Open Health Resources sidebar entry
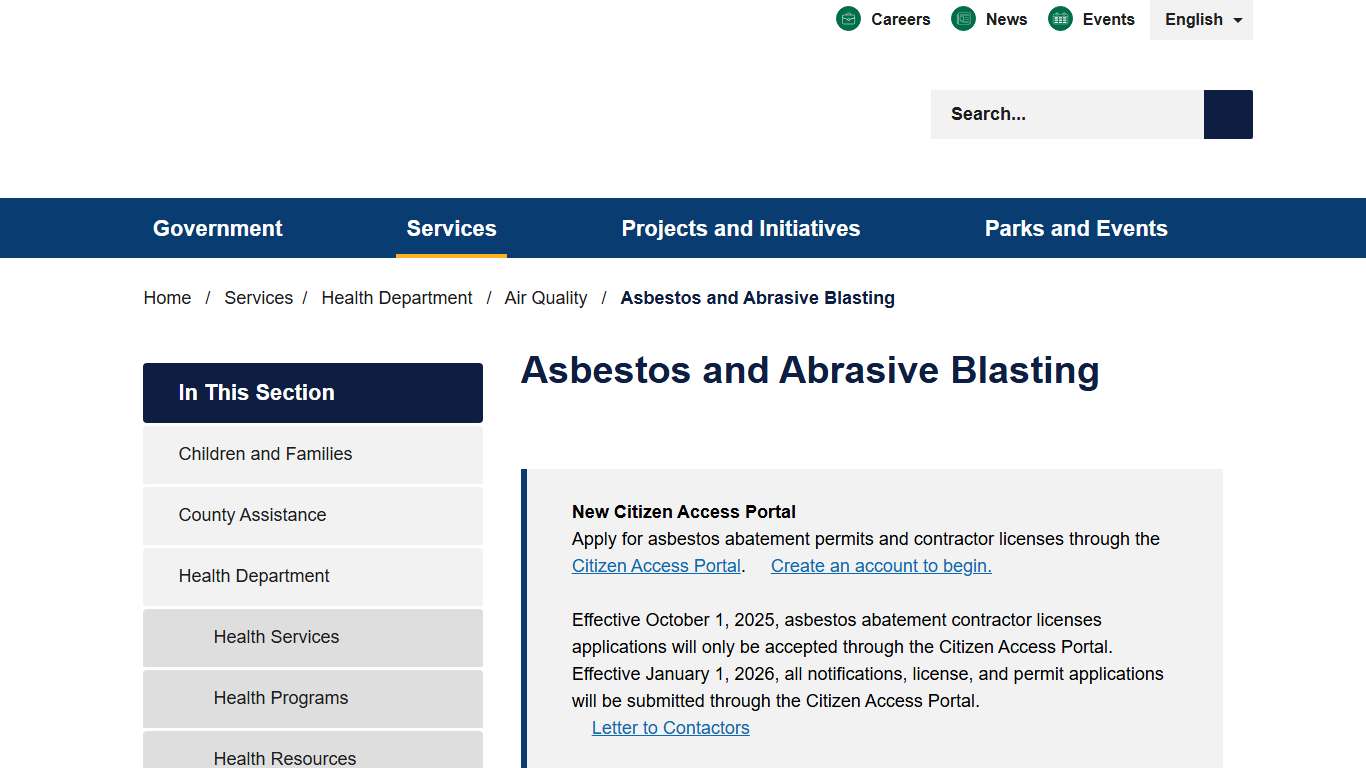This screenshot has width=1366, height=768. tap(284, 757)
